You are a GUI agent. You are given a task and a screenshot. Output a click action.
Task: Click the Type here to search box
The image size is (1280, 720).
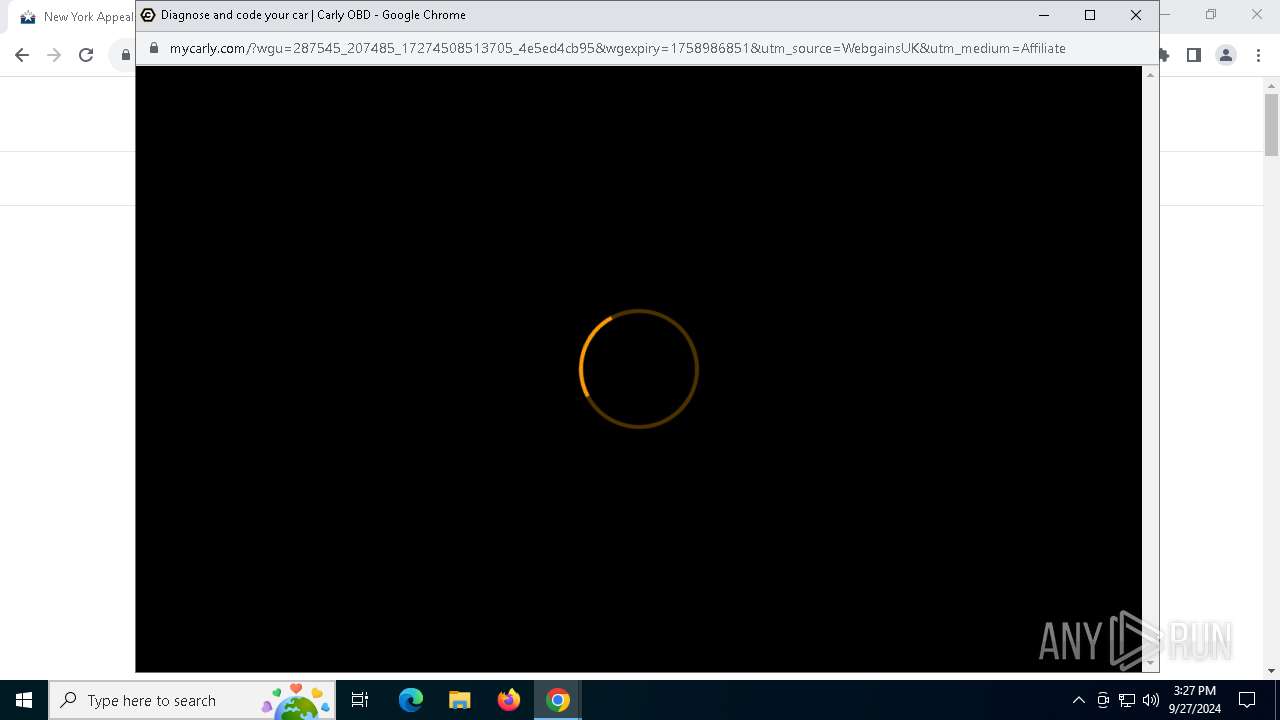click(x=192, y=700)
